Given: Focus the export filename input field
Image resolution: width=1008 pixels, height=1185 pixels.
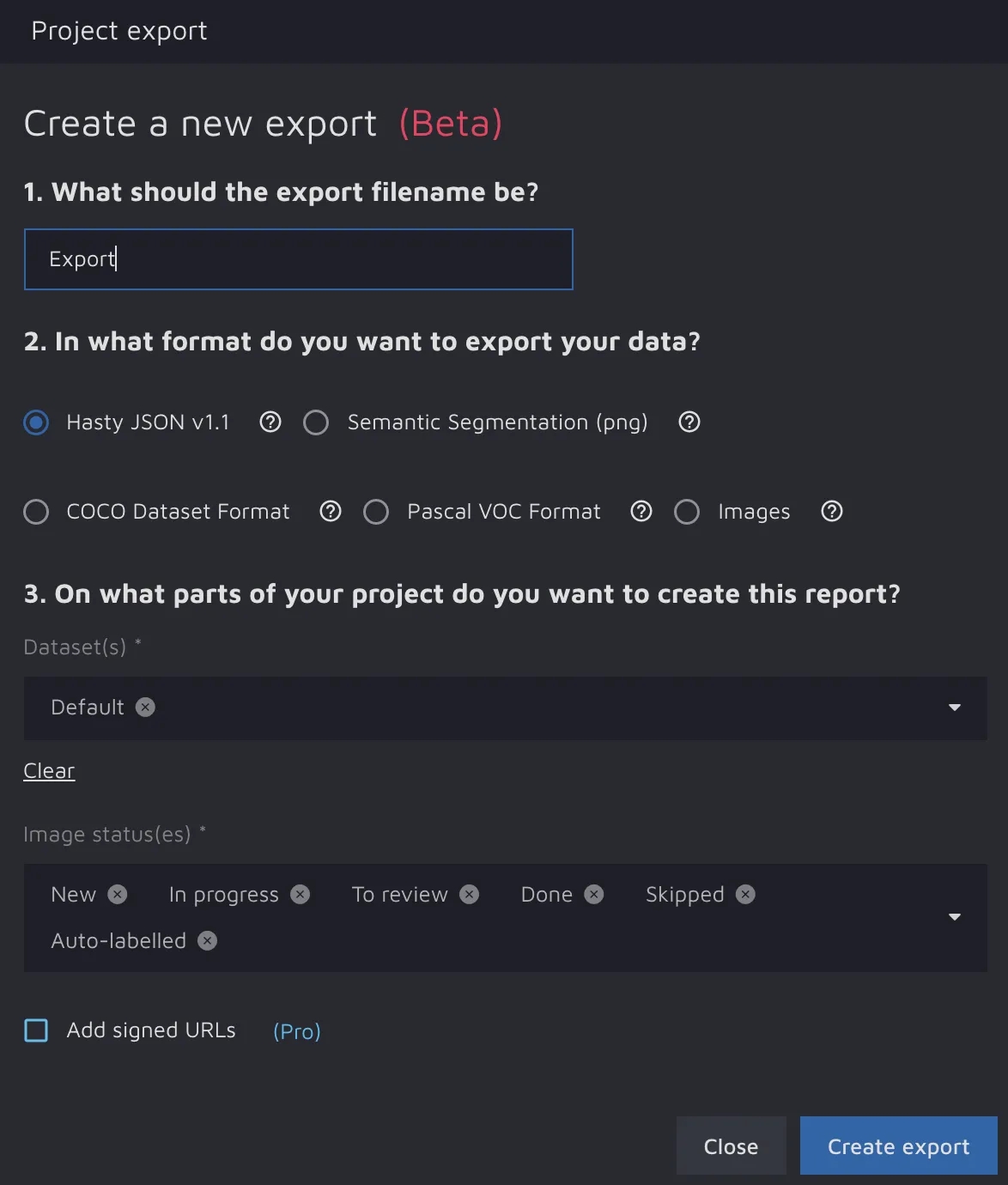Looking at the screenshot, I should click(x=298, y=259).
